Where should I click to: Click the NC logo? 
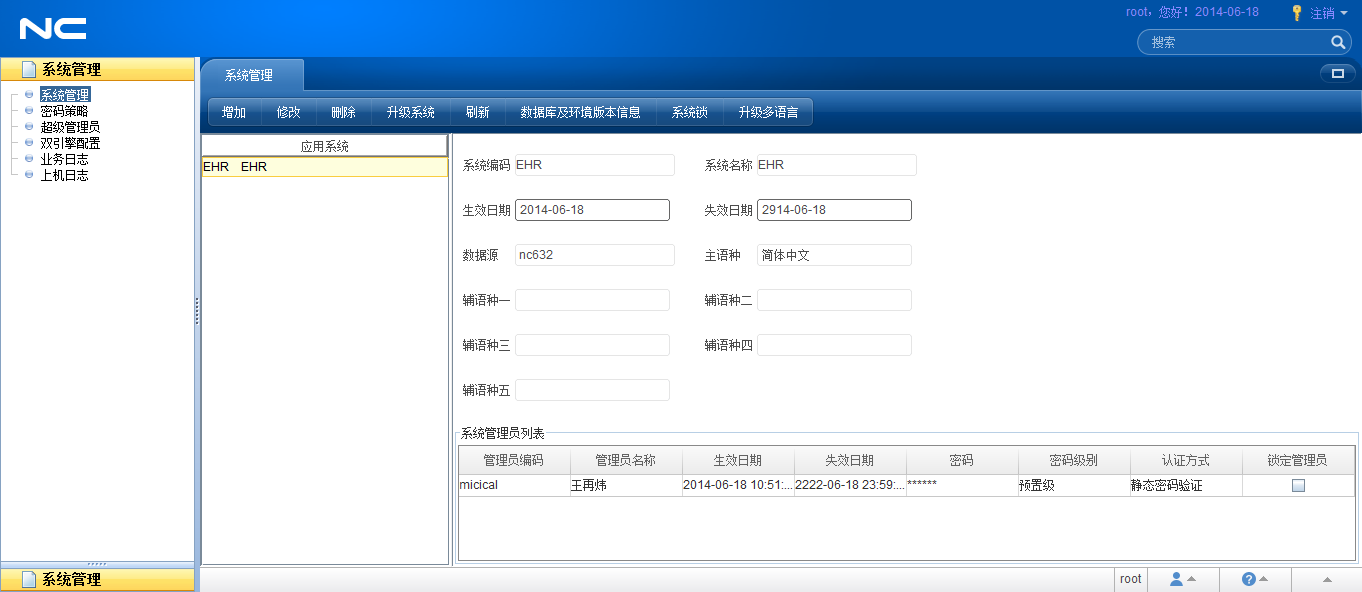coord(53,29)
